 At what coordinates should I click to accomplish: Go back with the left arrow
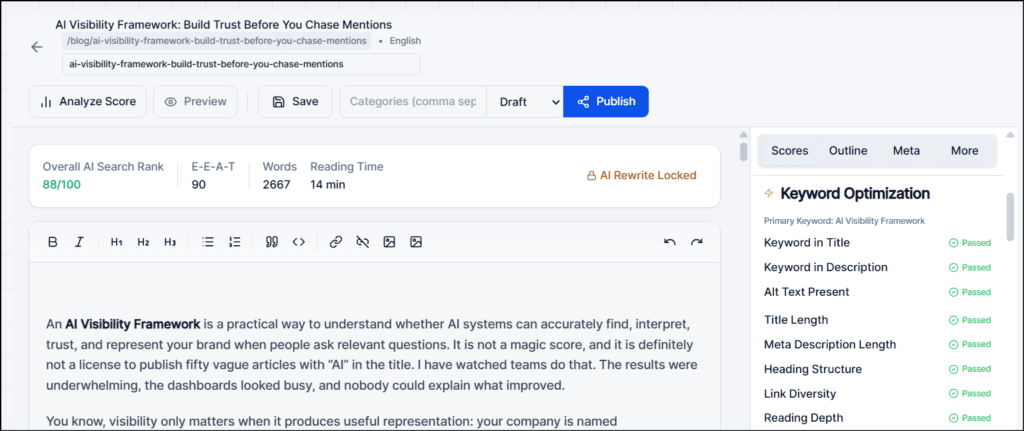pos(37,47)
